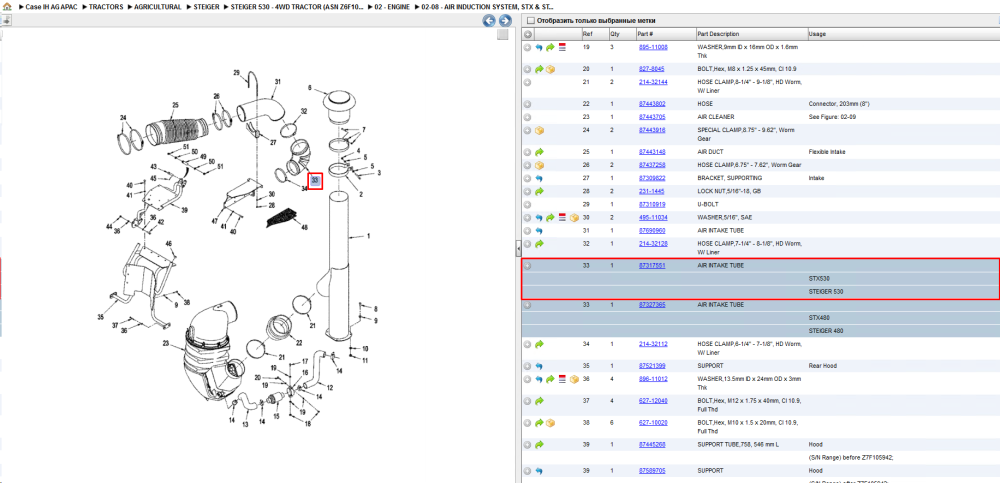
Task: Select callout 23 air cleaner on diagram
Action: (x=165, y=345)
